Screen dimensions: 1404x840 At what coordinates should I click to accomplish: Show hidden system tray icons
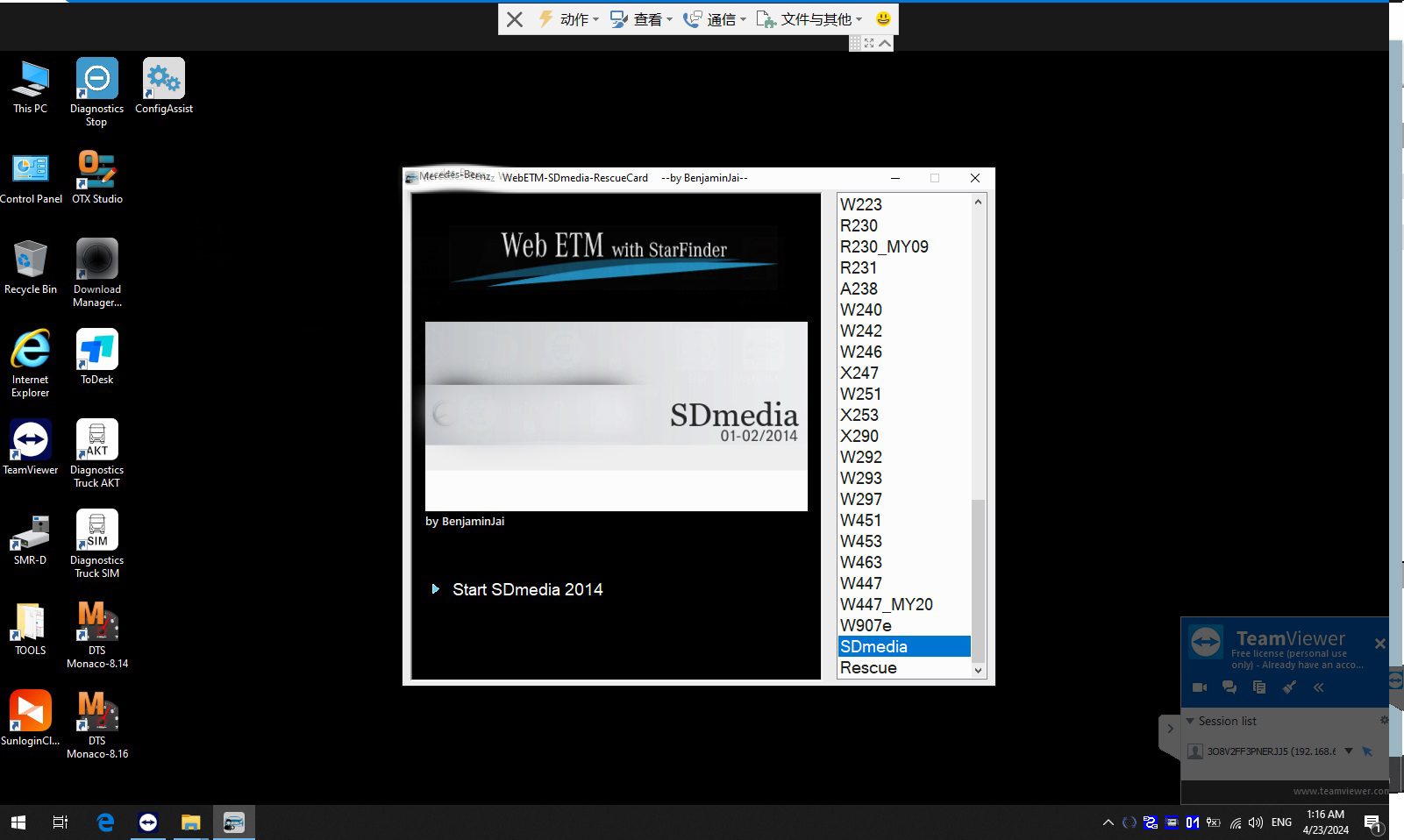(x=1108, y=822)
